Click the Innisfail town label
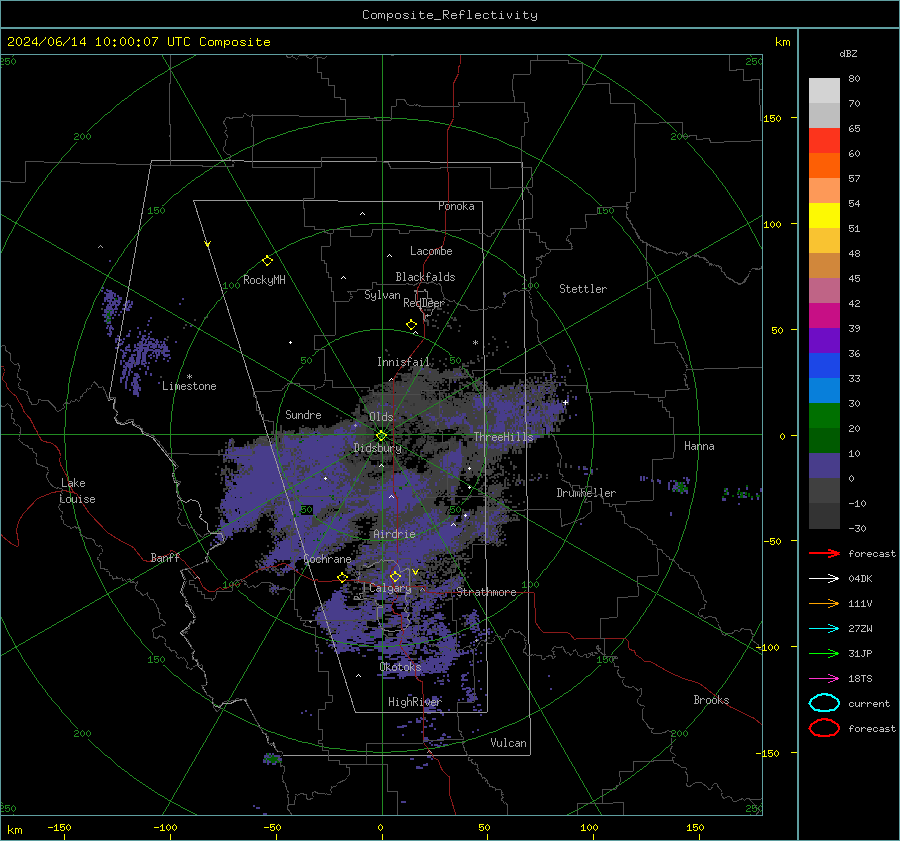This screenshot has width=900, height=841. click(403, 362)
